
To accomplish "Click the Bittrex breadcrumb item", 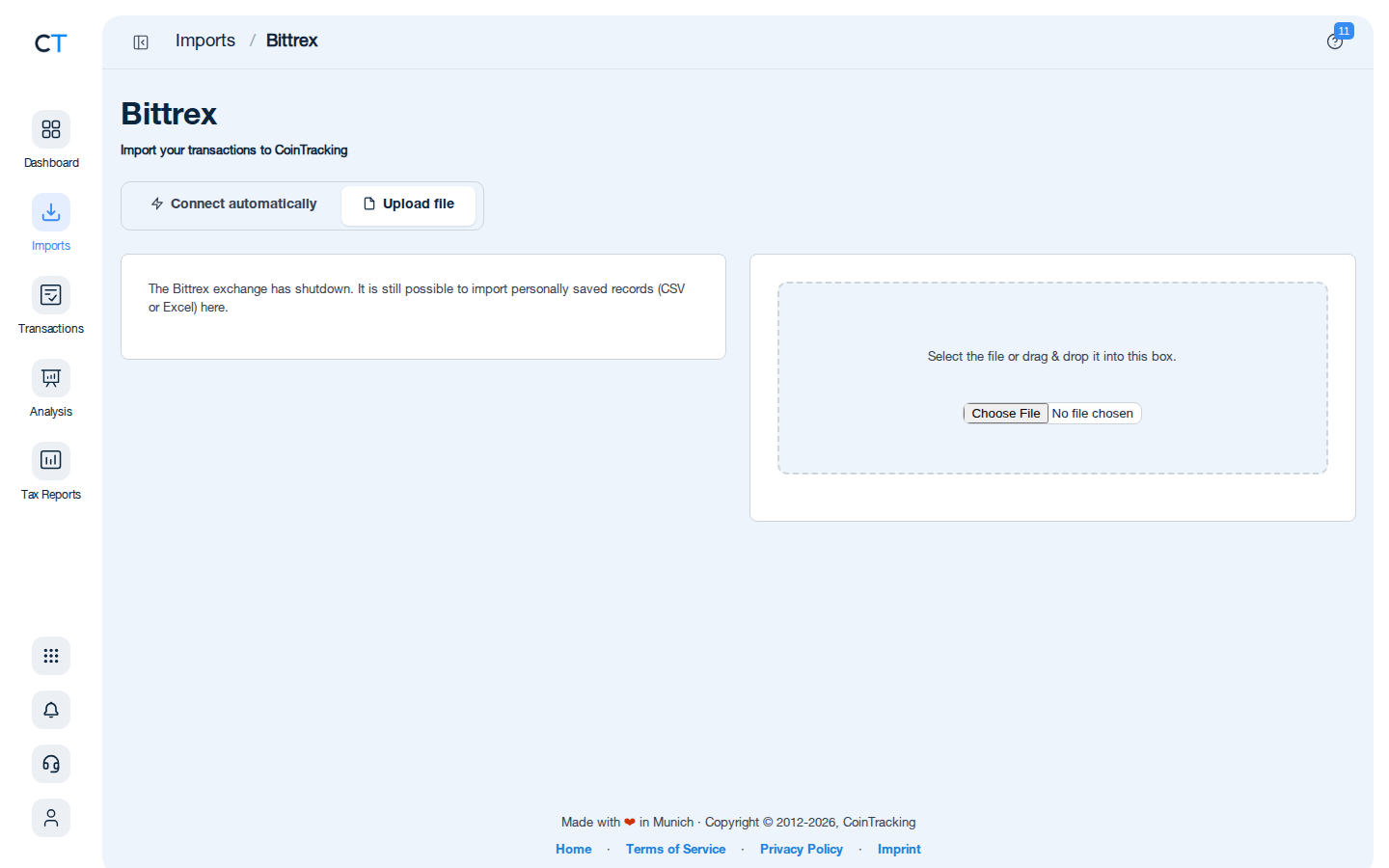I will 291,41.
